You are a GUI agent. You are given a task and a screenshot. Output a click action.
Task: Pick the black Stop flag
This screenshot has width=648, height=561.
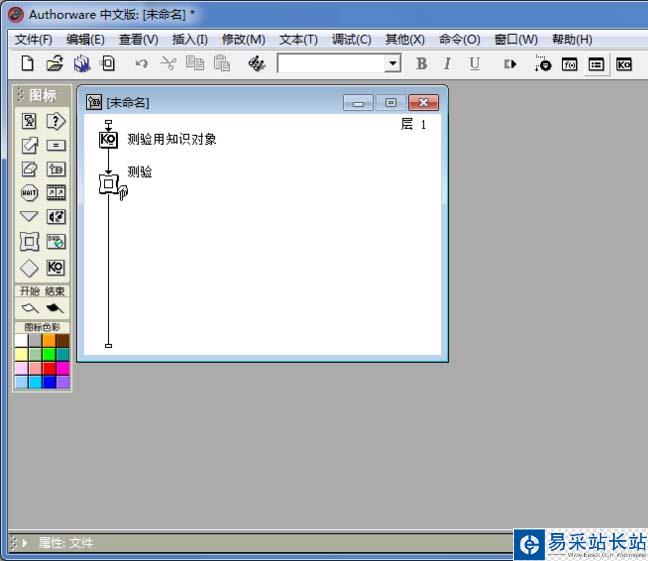tap(55, 308)
